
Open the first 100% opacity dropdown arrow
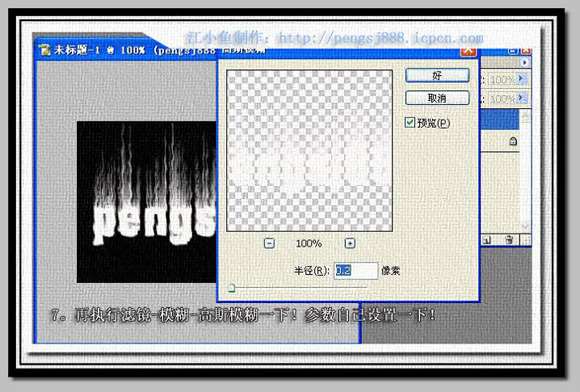[522, 78]
